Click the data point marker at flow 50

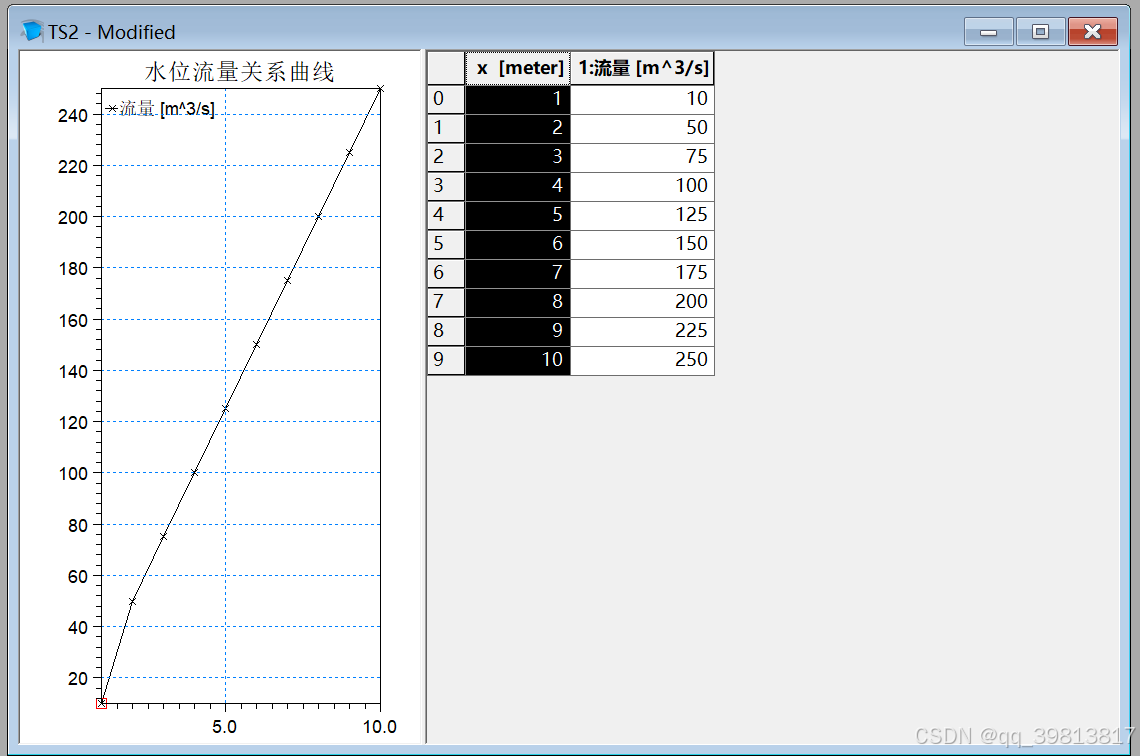[132, 601]
